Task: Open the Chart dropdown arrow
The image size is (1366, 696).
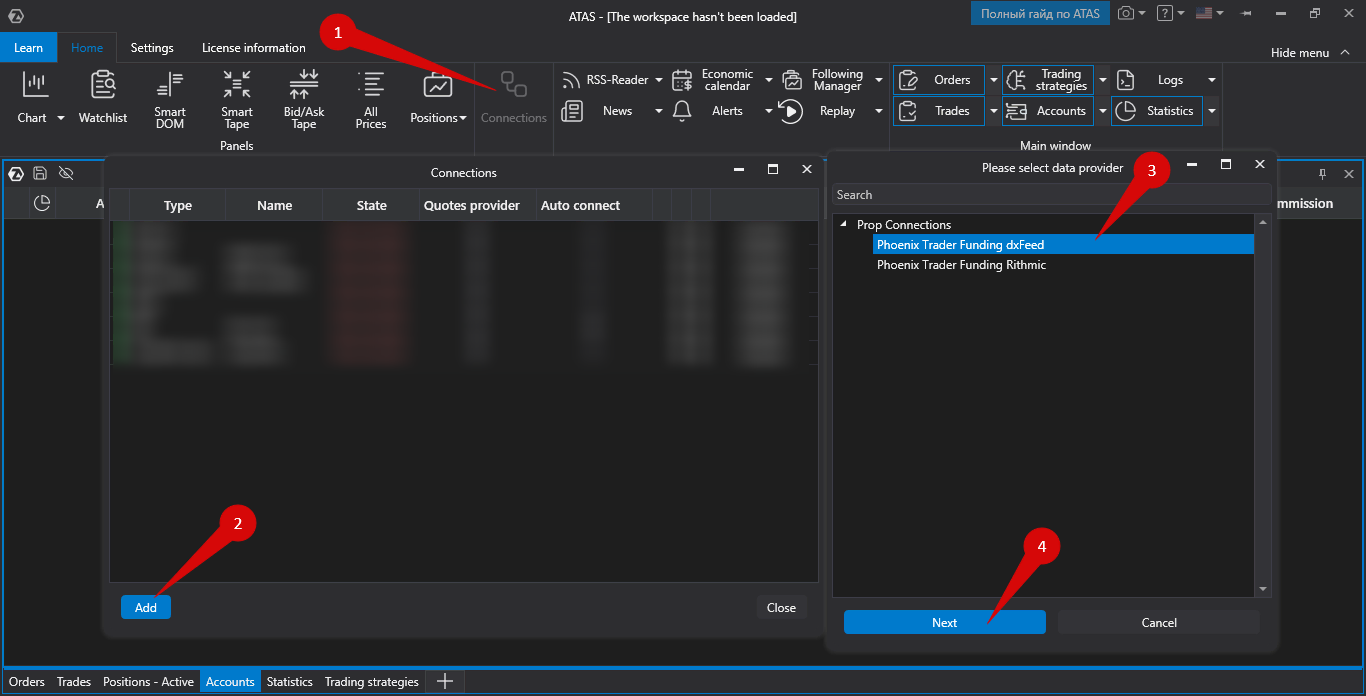Action: coord(60,118)
